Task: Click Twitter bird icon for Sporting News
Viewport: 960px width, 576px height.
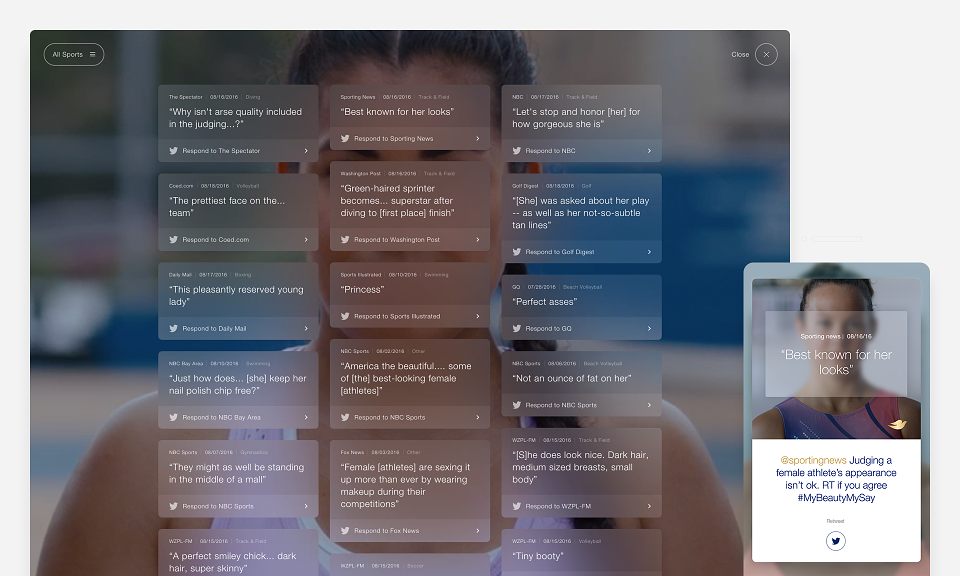Action: 345,138
